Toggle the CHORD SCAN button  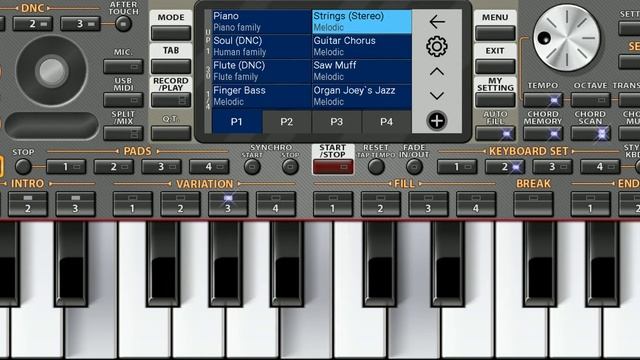coord(591,133)
